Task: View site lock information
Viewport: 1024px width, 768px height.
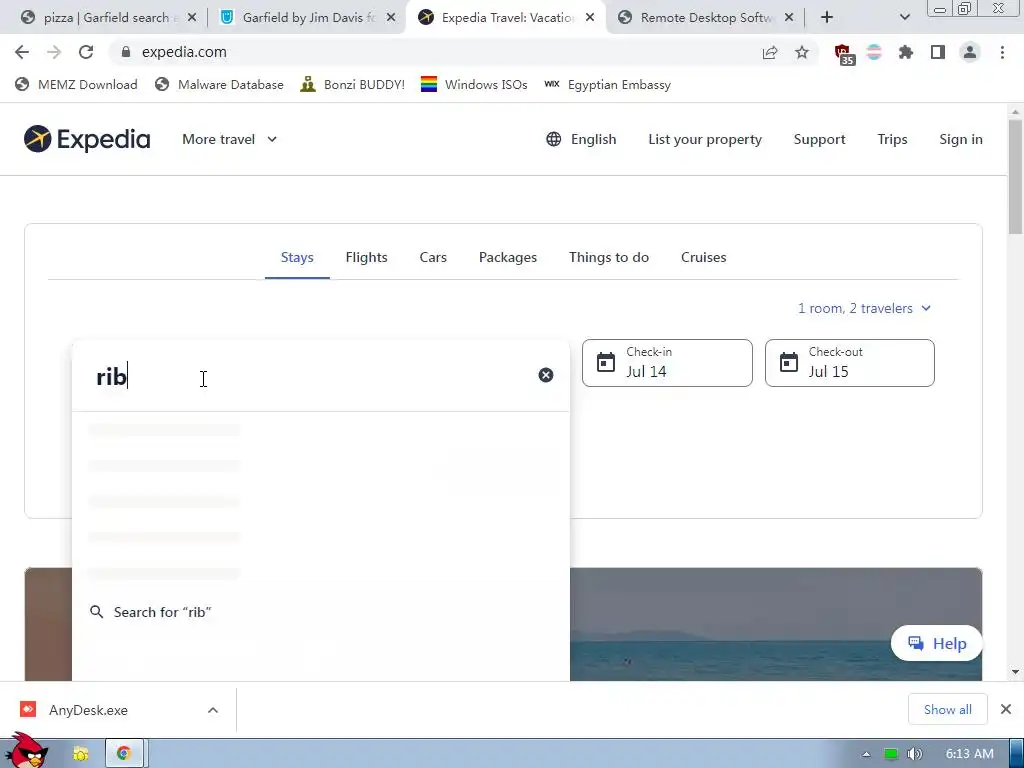Action: (x=126, y=52)
